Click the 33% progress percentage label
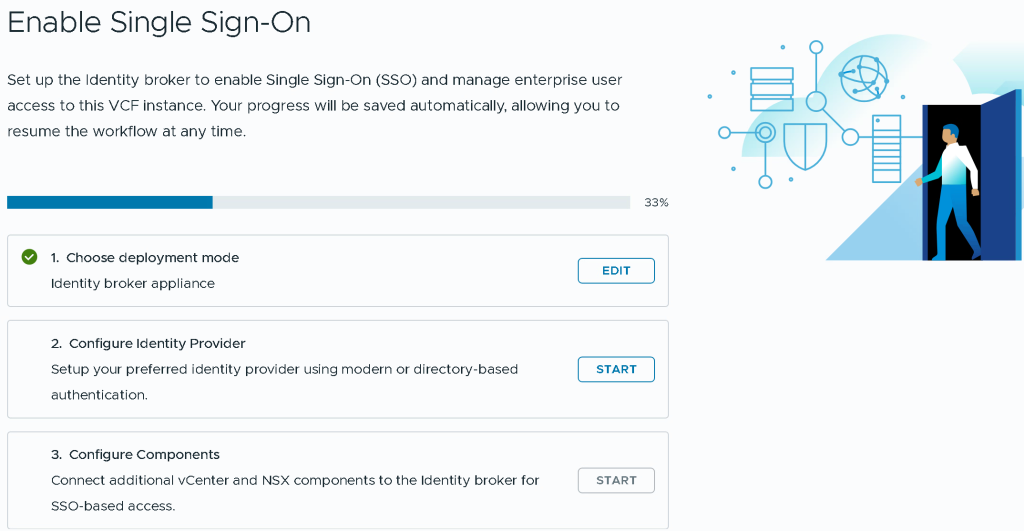Screen dimensions: 1024x531 (x=656, y=202)
